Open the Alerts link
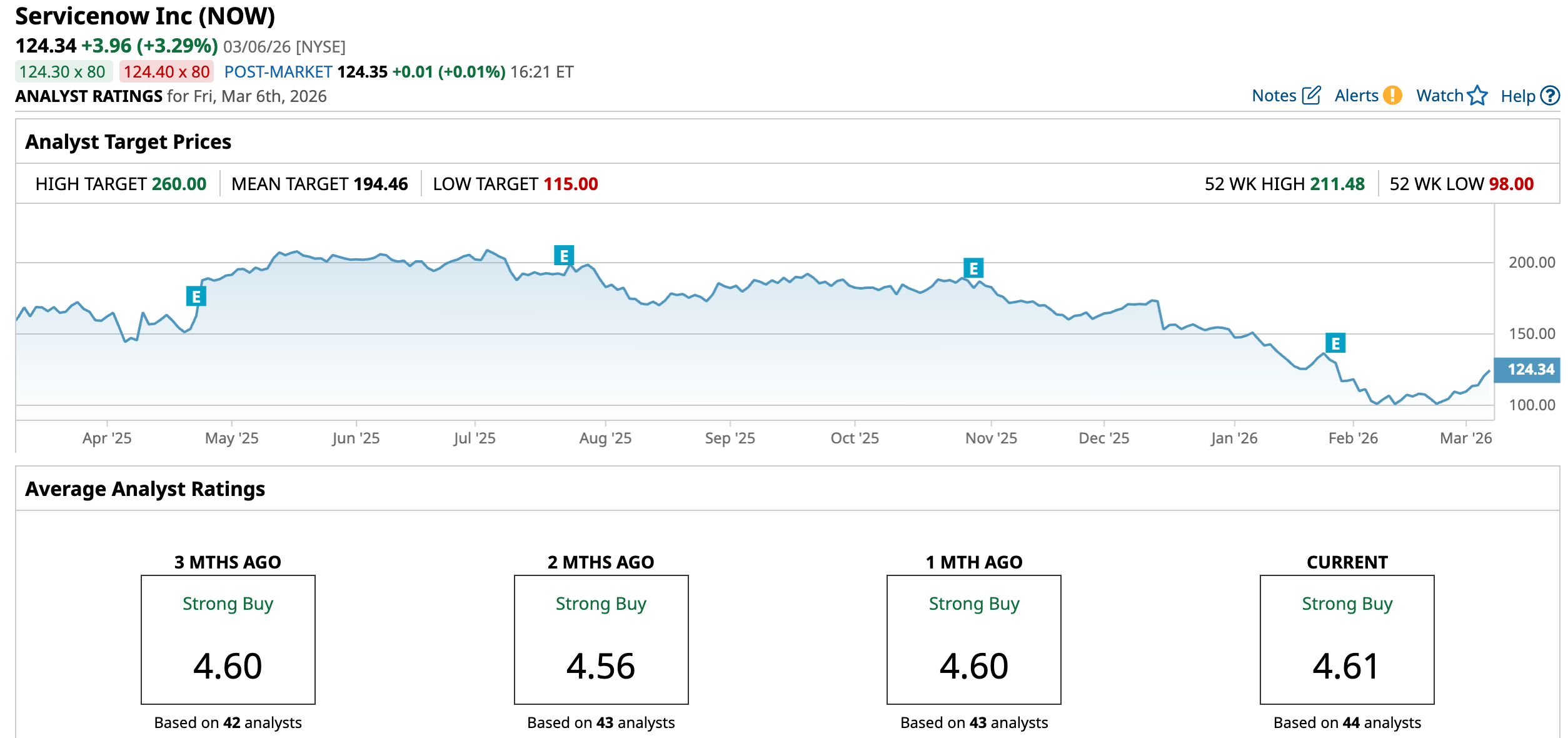 (x=1356, y=96)
